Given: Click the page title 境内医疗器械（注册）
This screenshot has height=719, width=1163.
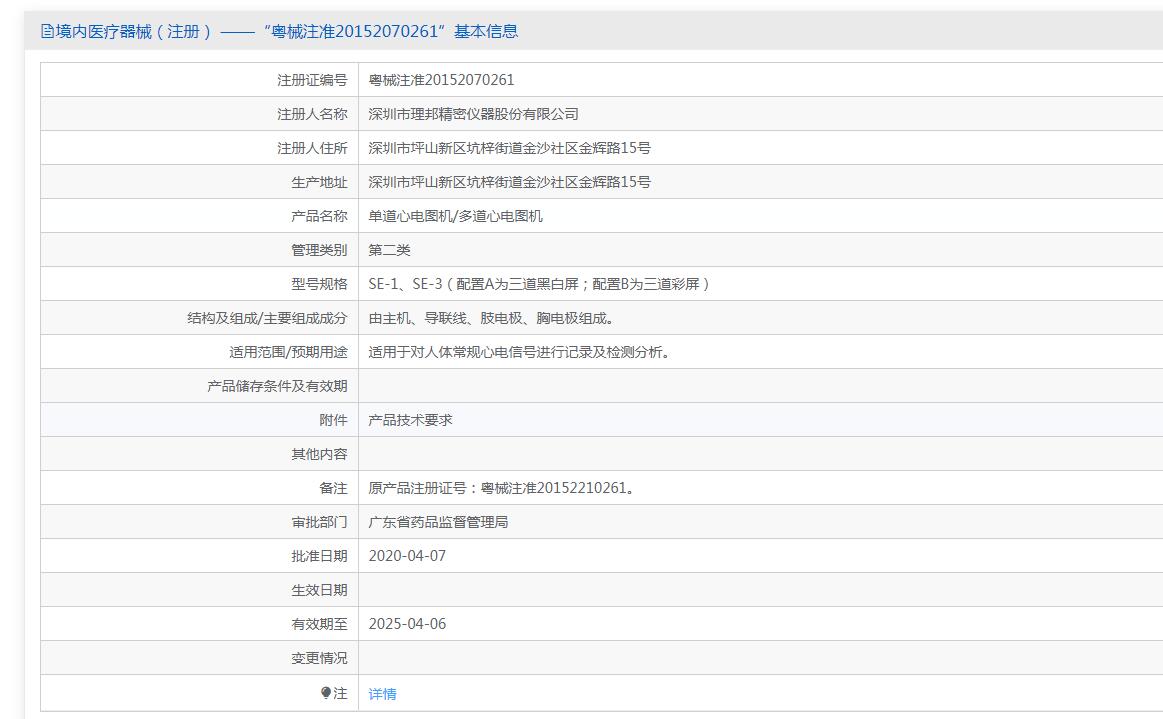Looking at the screenshot, I should pyautogui.click(x=134, y=31).
